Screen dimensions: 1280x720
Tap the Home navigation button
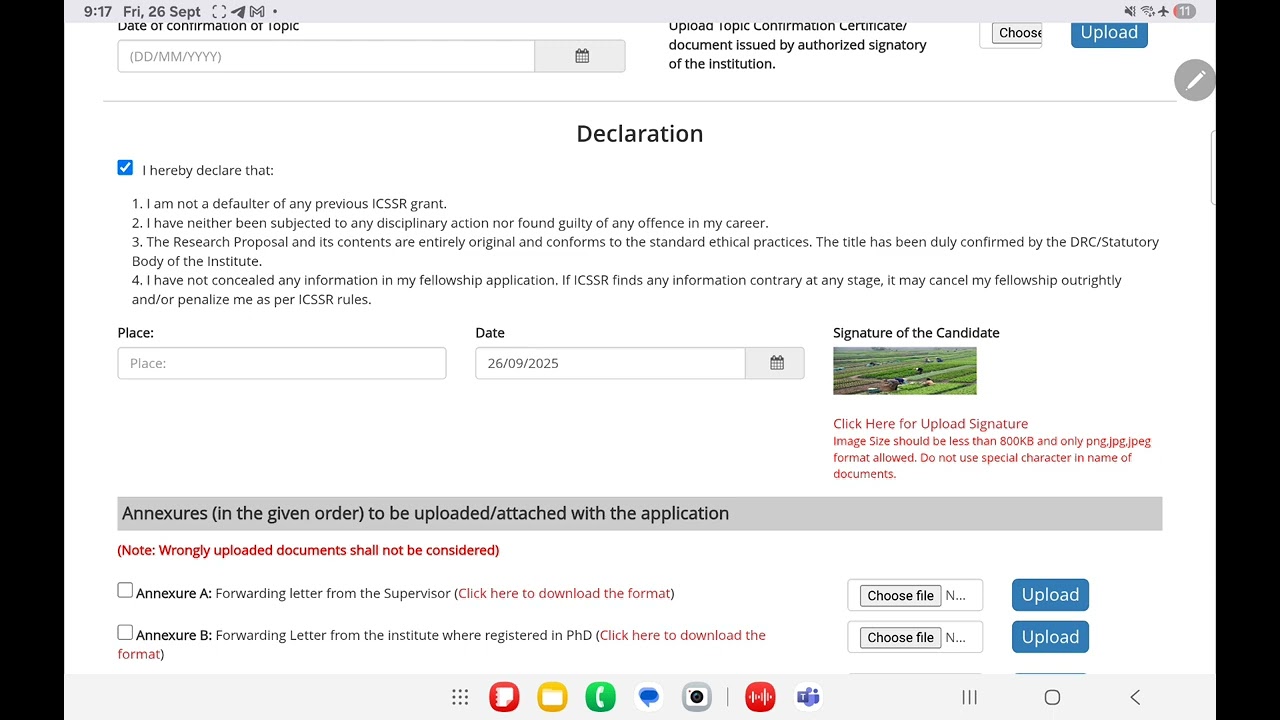tap(1052, 697)
